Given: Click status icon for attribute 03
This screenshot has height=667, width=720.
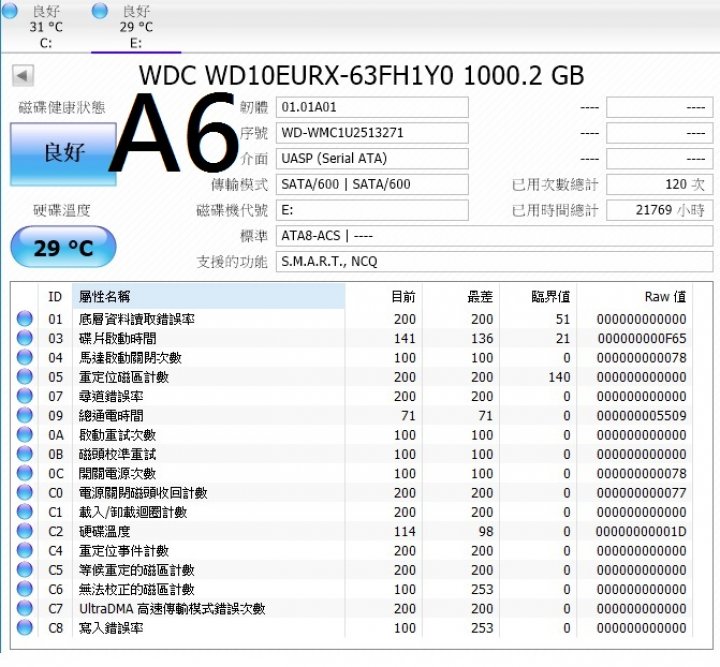Looking at the screenshot, I should pyautogui.click(x=25, y=338).
